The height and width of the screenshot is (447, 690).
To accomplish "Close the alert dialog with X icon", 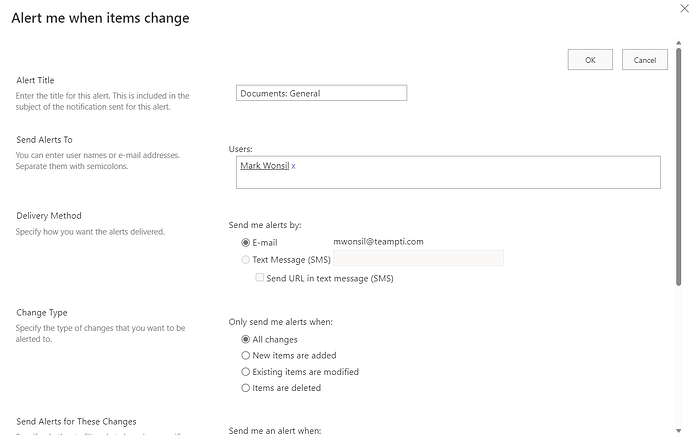I will point(684,8).
